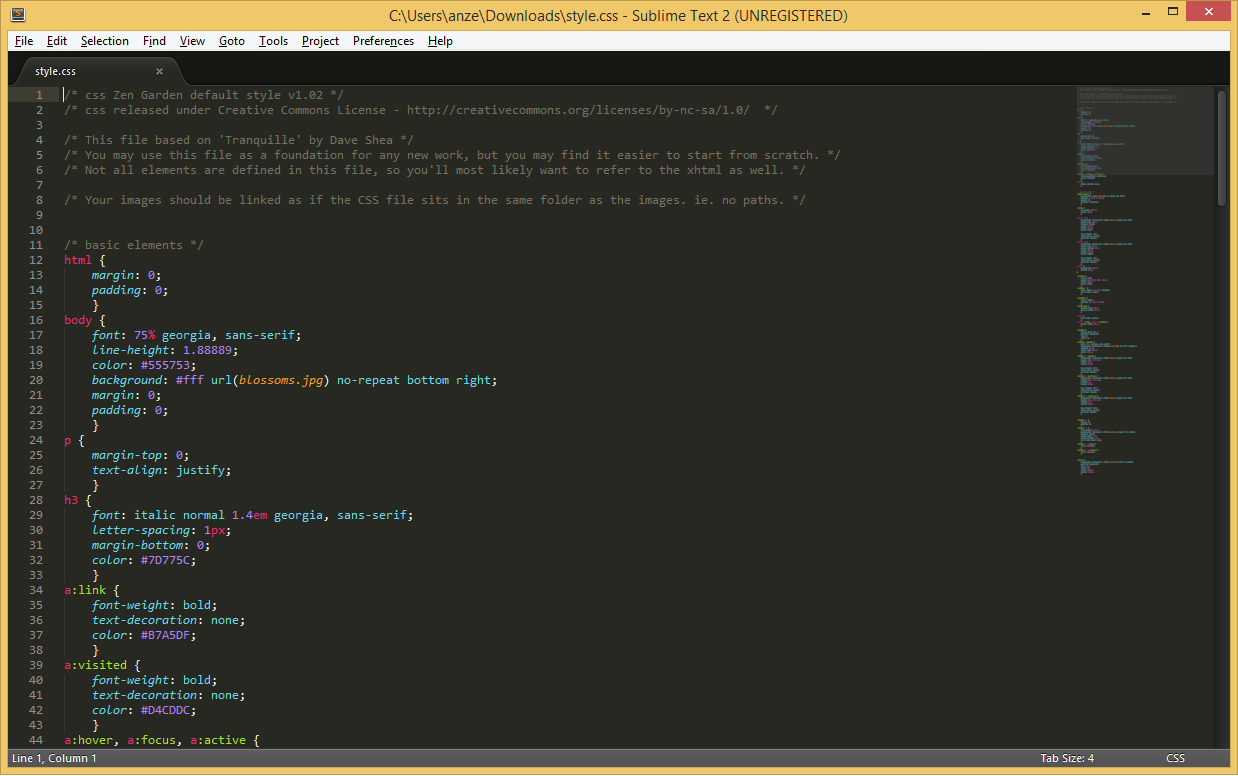Click the a:hover, a:focus, a:active selector
Viewport: 1238px width, 776px height.
[153, 740]
